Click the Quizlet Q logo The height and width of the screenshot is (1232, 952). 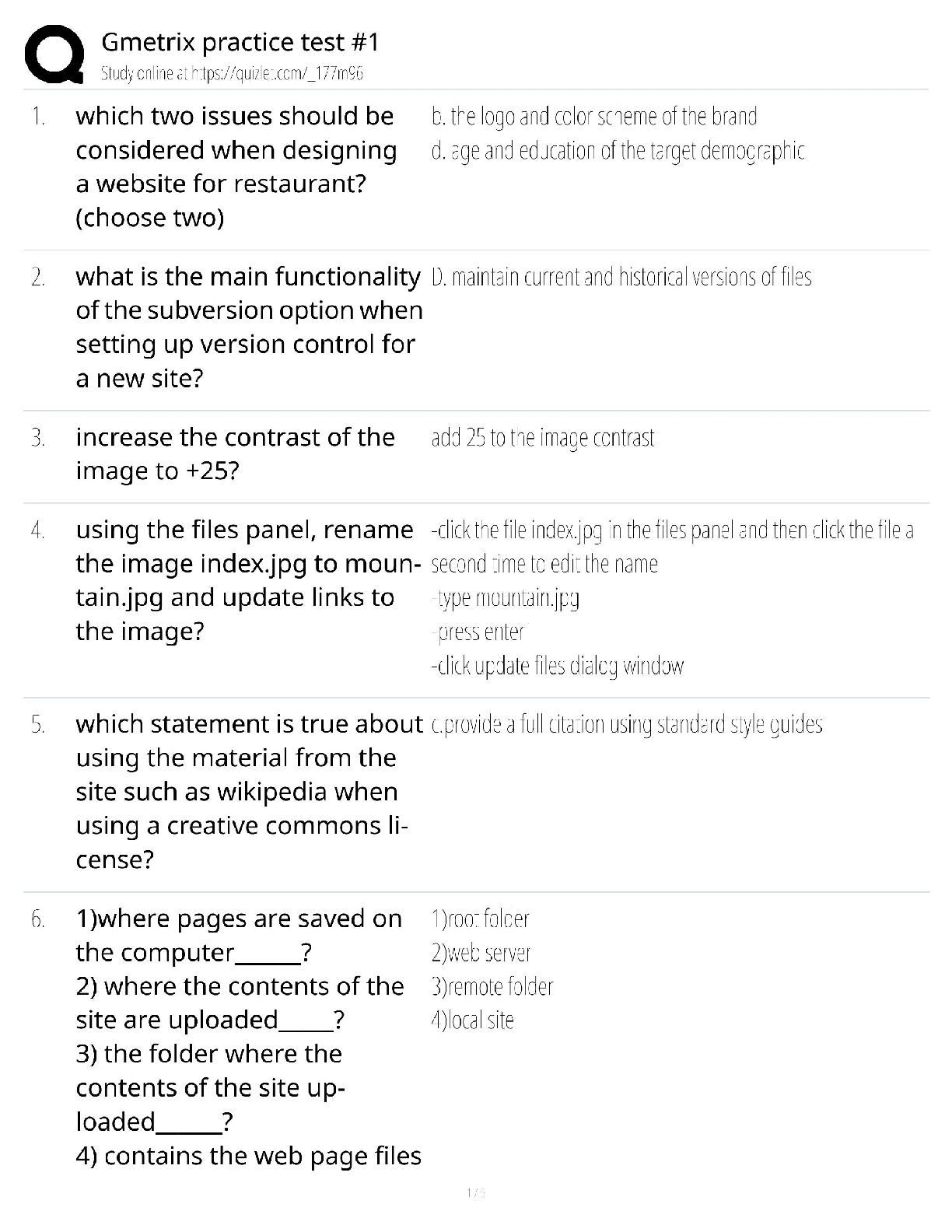[54, 54]
